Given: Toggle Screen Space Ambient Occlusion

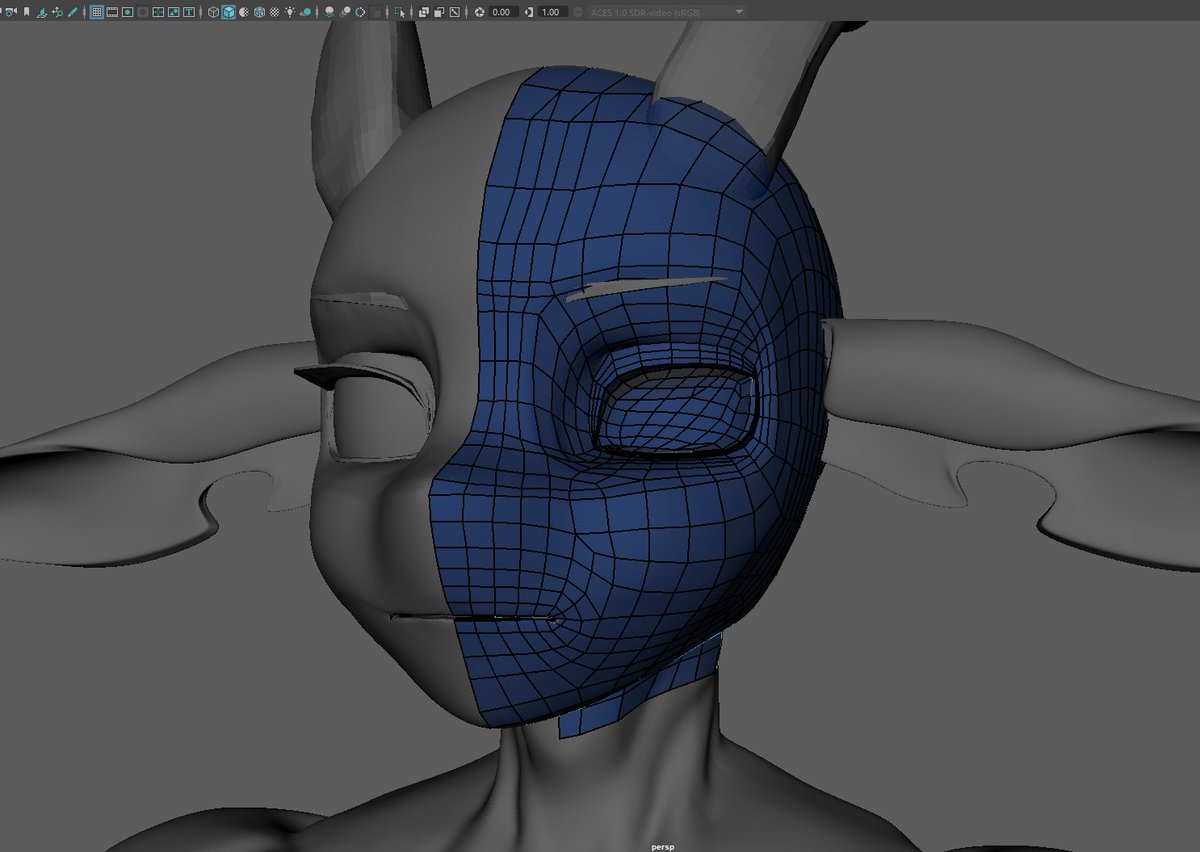Looking at the screenshot, I should click(329, 12).
